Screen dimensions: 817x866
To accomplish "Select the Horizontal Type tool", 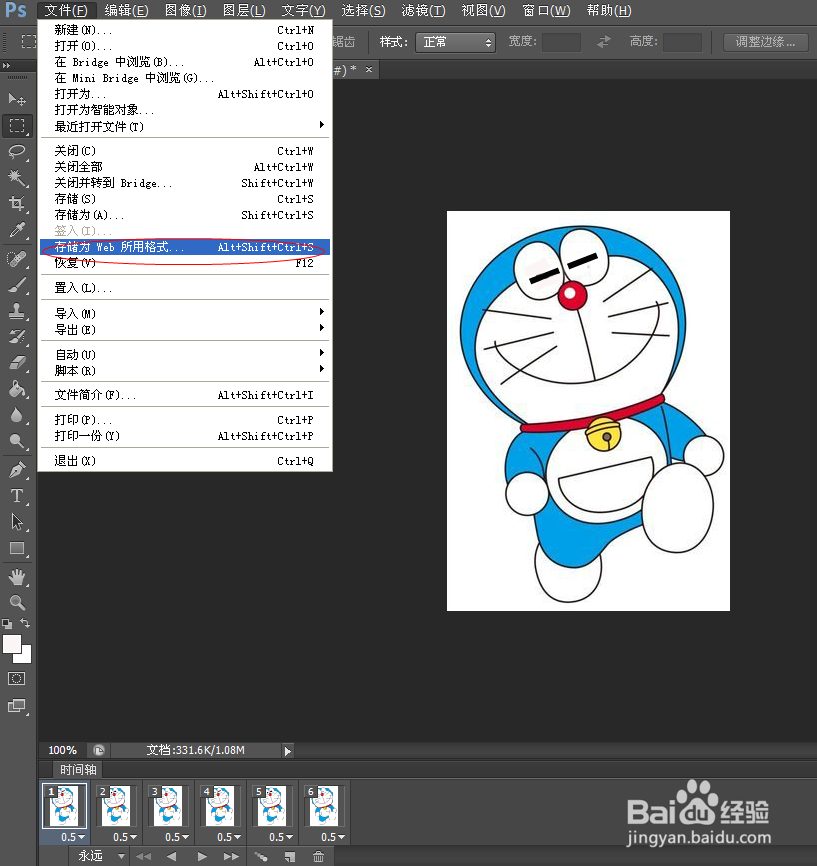I will [x=17, y=496].
